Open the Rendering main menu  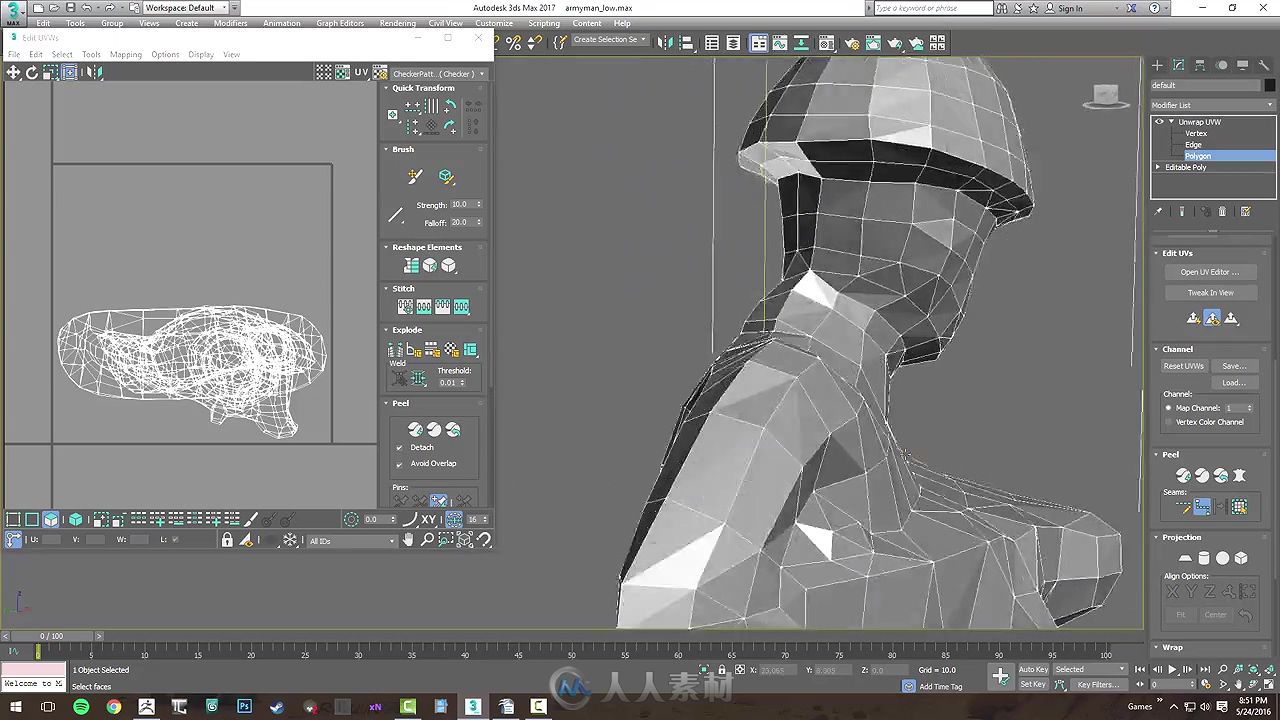[x=397, y=23]
